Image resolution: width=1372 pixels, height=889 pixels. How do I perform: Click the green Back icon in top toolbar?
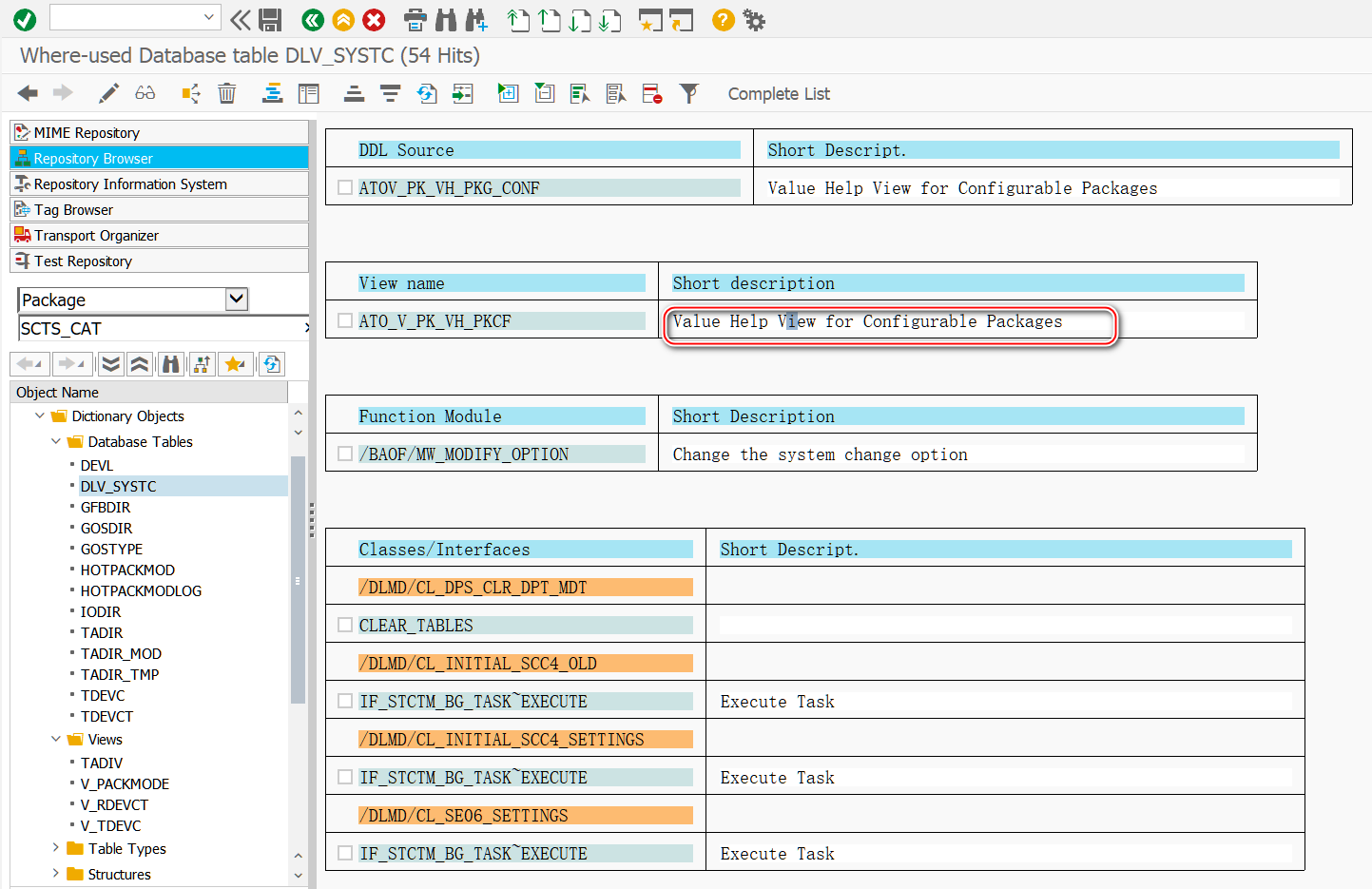(312, 20)
